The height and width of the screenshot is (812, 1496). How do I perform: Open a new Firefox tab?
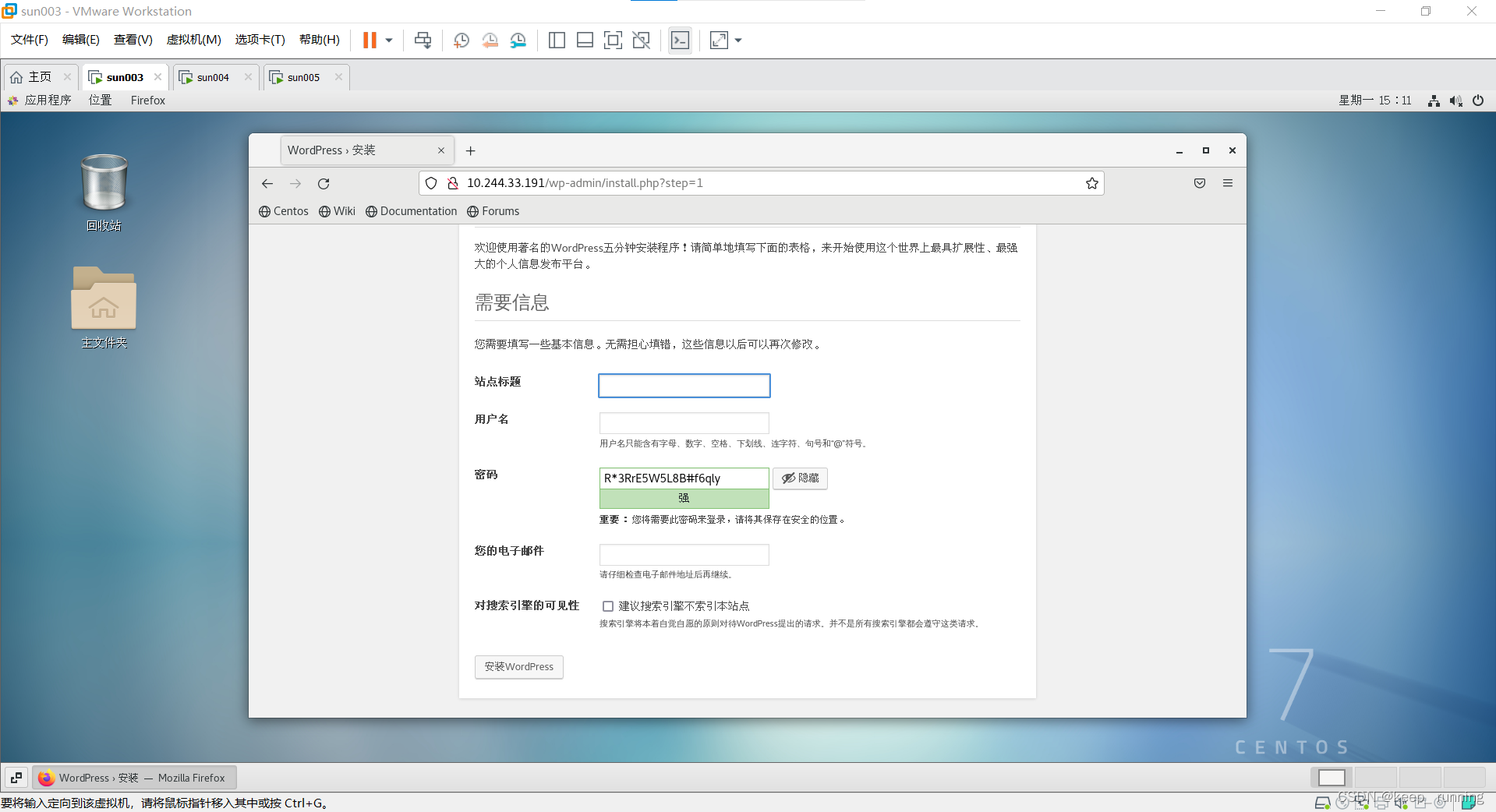(x=470, y=150)
